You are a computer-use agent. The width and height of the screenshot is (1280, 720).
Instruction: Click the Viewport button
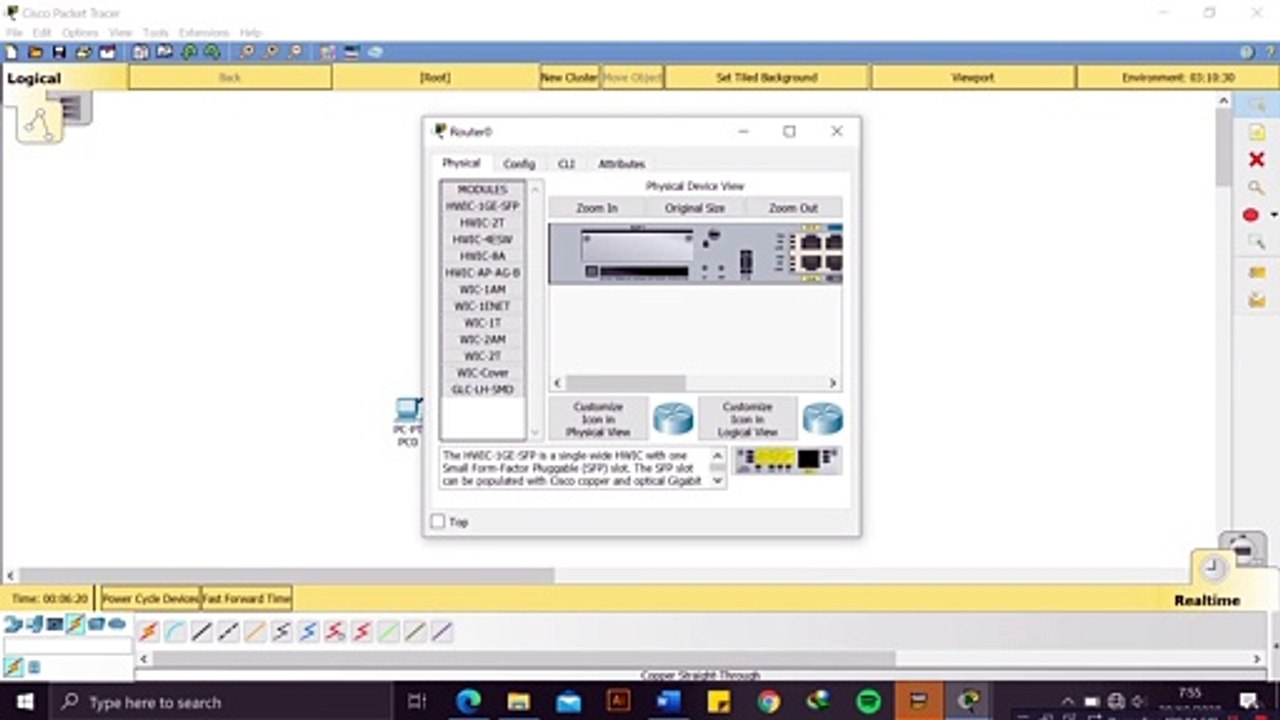pyautogui.click(x=973, y=77)
